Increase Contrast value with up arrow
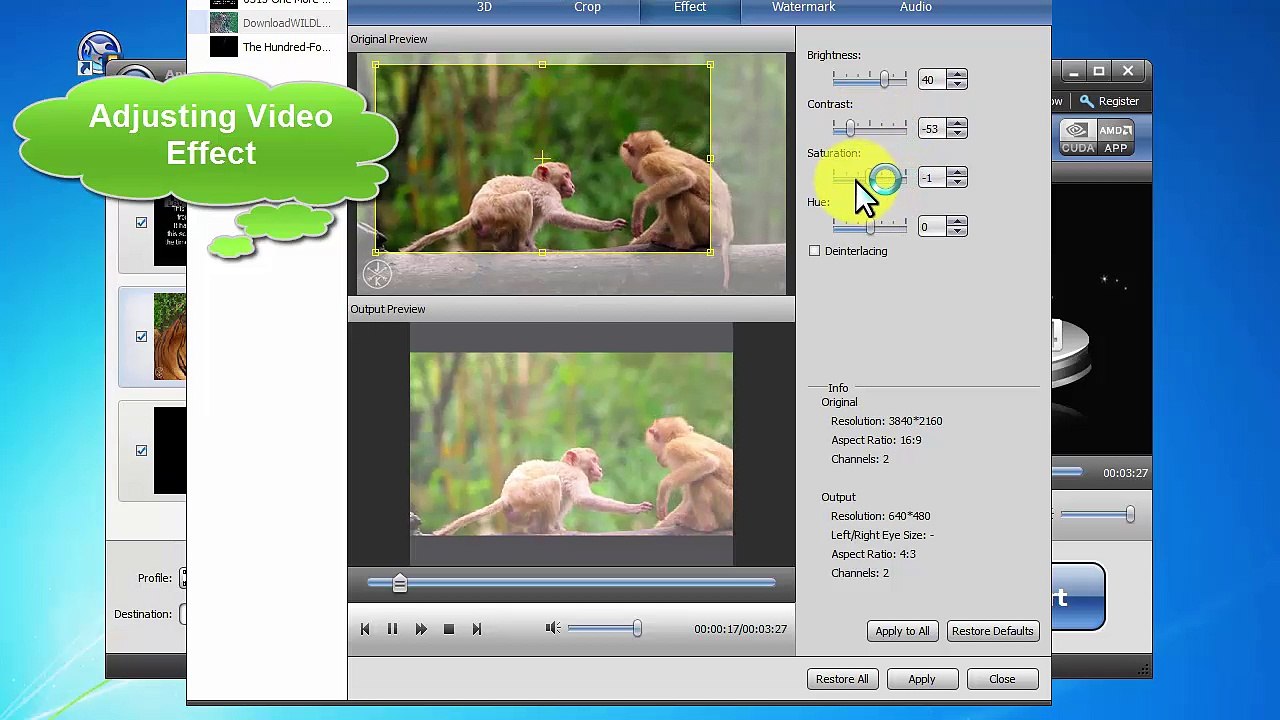Viewport: 1280px width, 720px height. tap(957, 123)
